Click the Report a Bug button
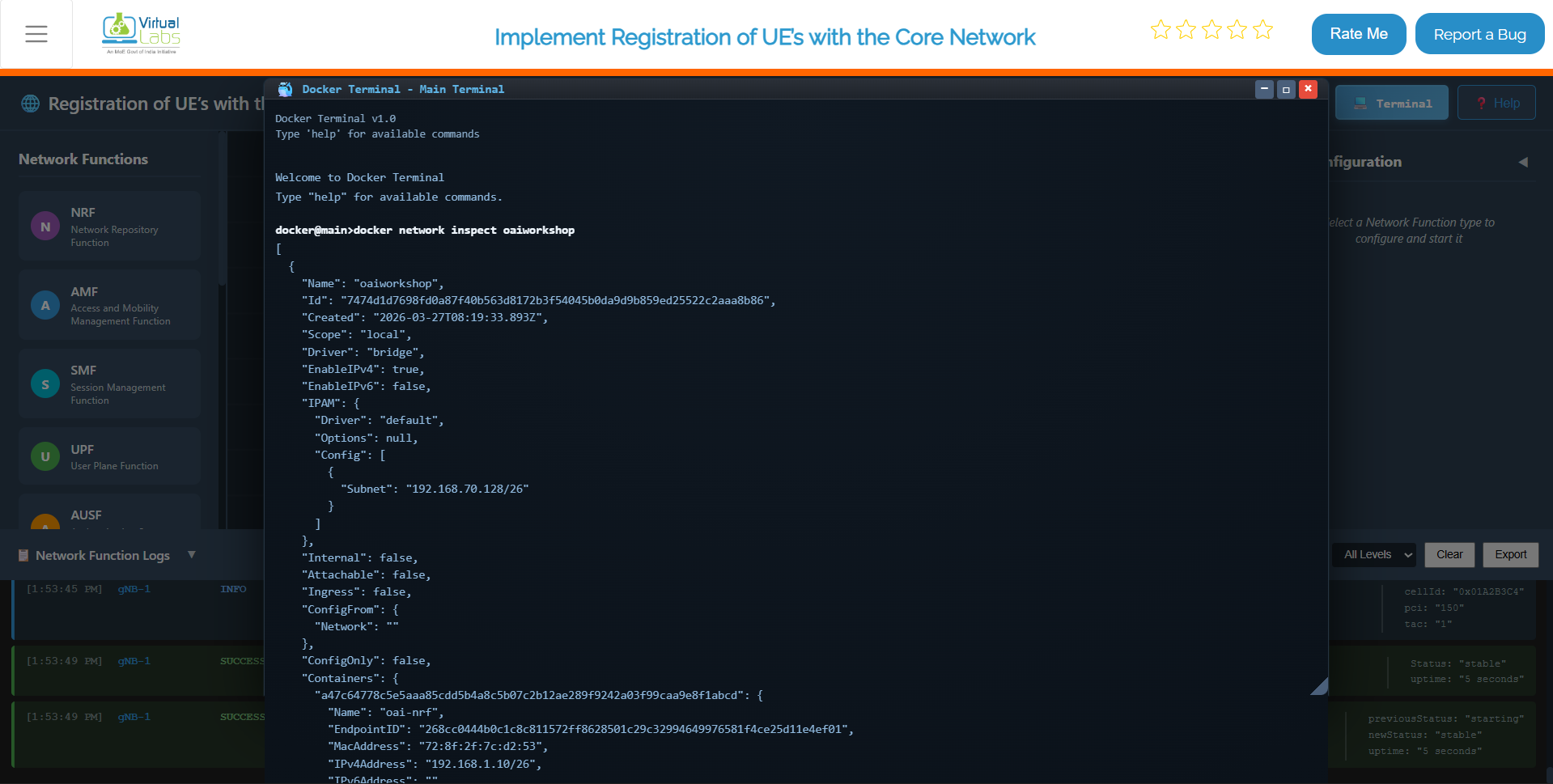Screen dimensions: 1553x784 pos(1479,34)
